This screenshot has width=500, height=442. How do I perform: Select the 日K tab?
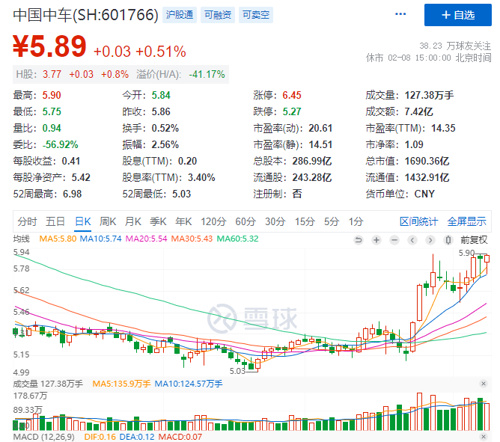83,221
